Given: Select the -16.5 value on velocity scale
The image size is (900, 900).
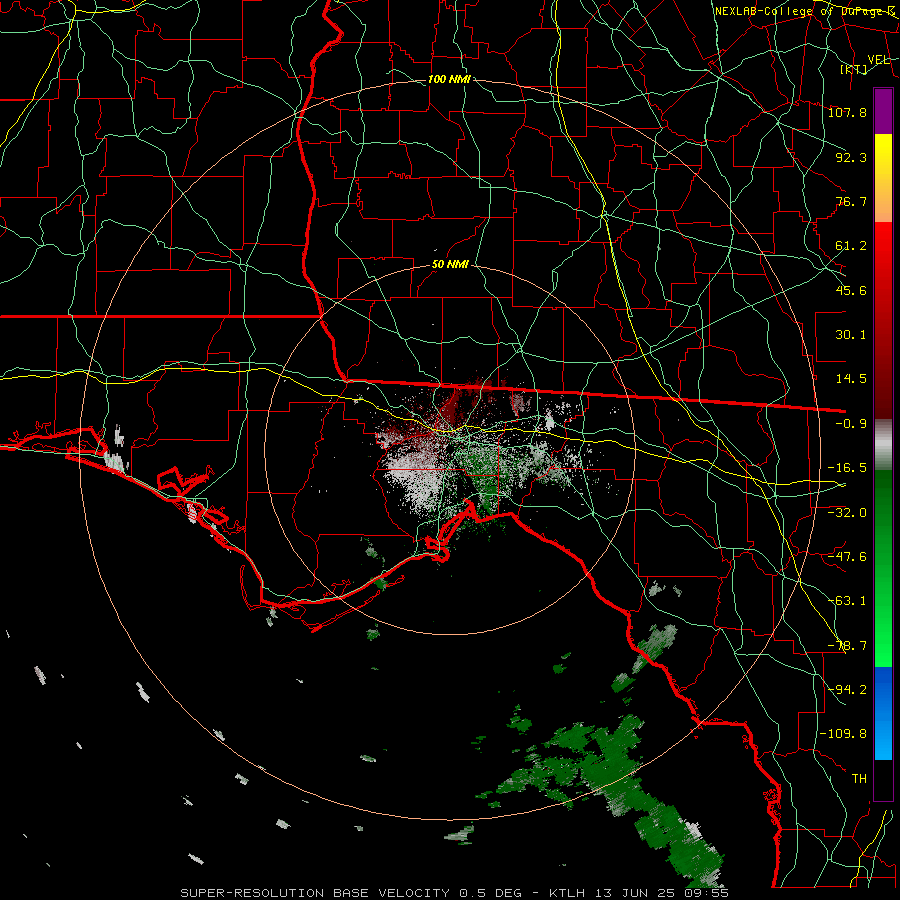Looking at the screenshot, I should (847, 468).
